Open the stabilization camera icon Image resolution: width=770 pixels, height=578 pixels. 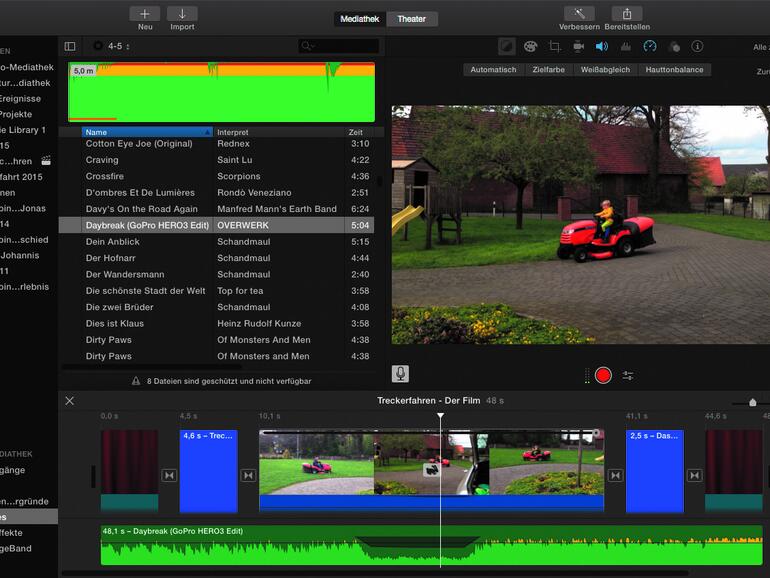578,46
